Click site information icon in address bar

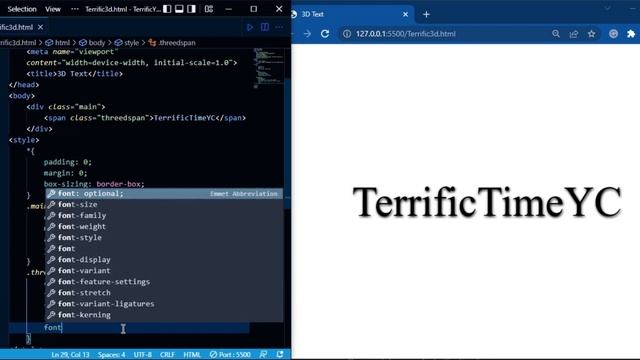coord(347,34)
